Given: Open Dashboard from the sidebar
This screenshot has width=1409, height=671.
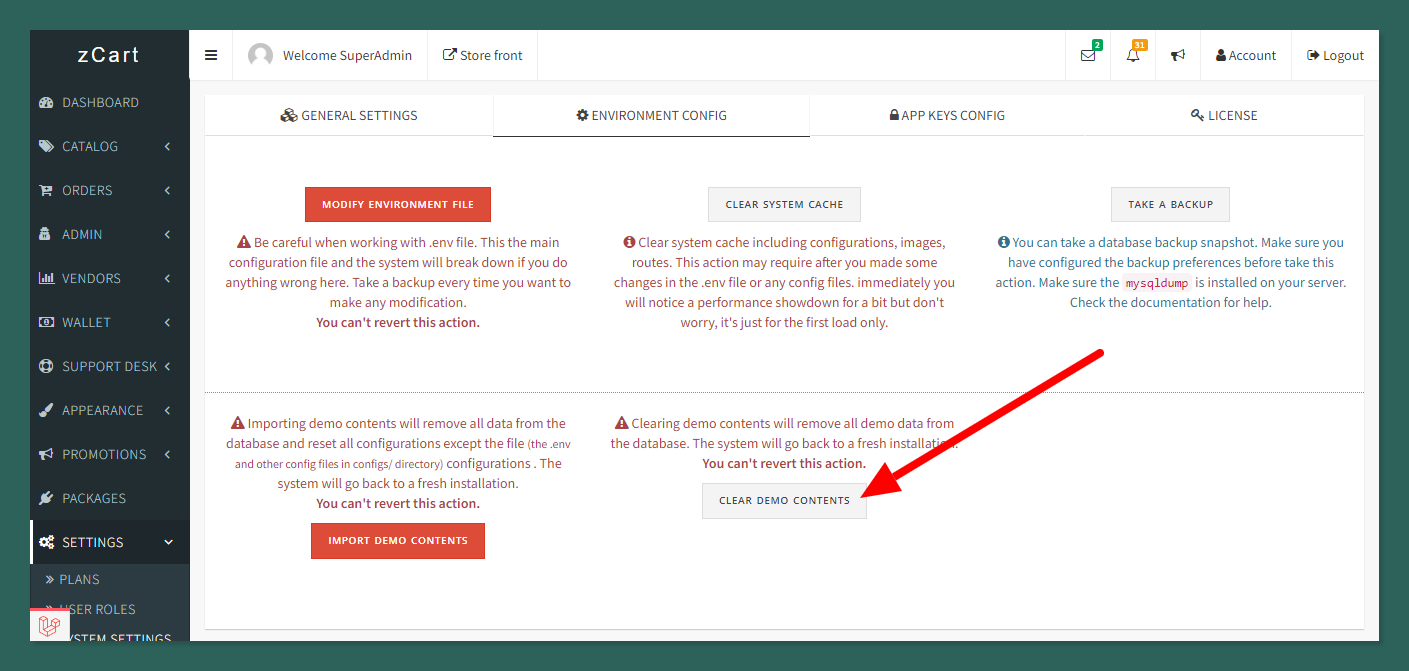Looking at the screenshot, I should coord(100,103).
